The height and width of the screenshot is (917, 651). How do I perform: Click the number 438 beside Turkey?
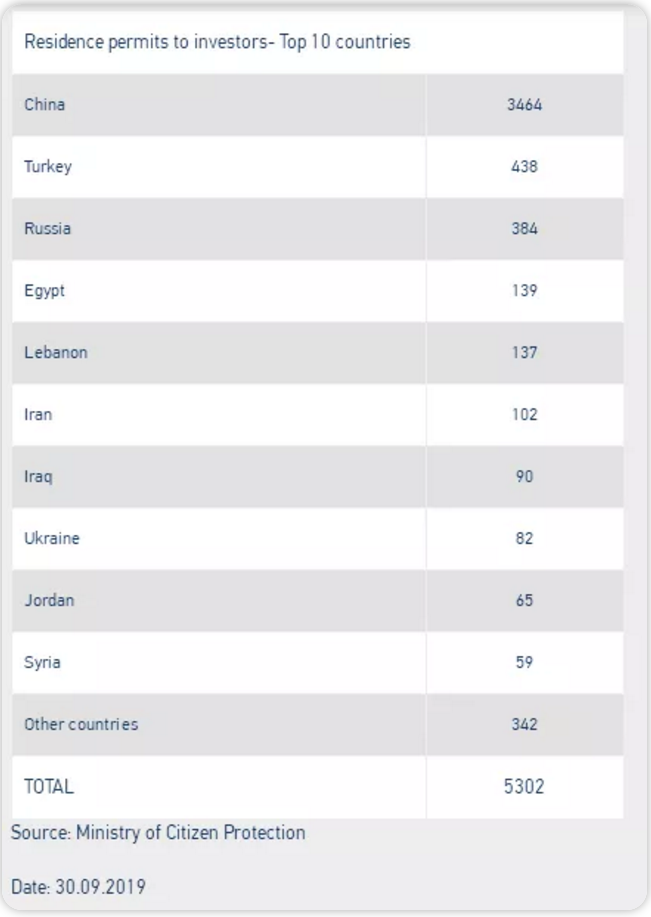point(524,166)
